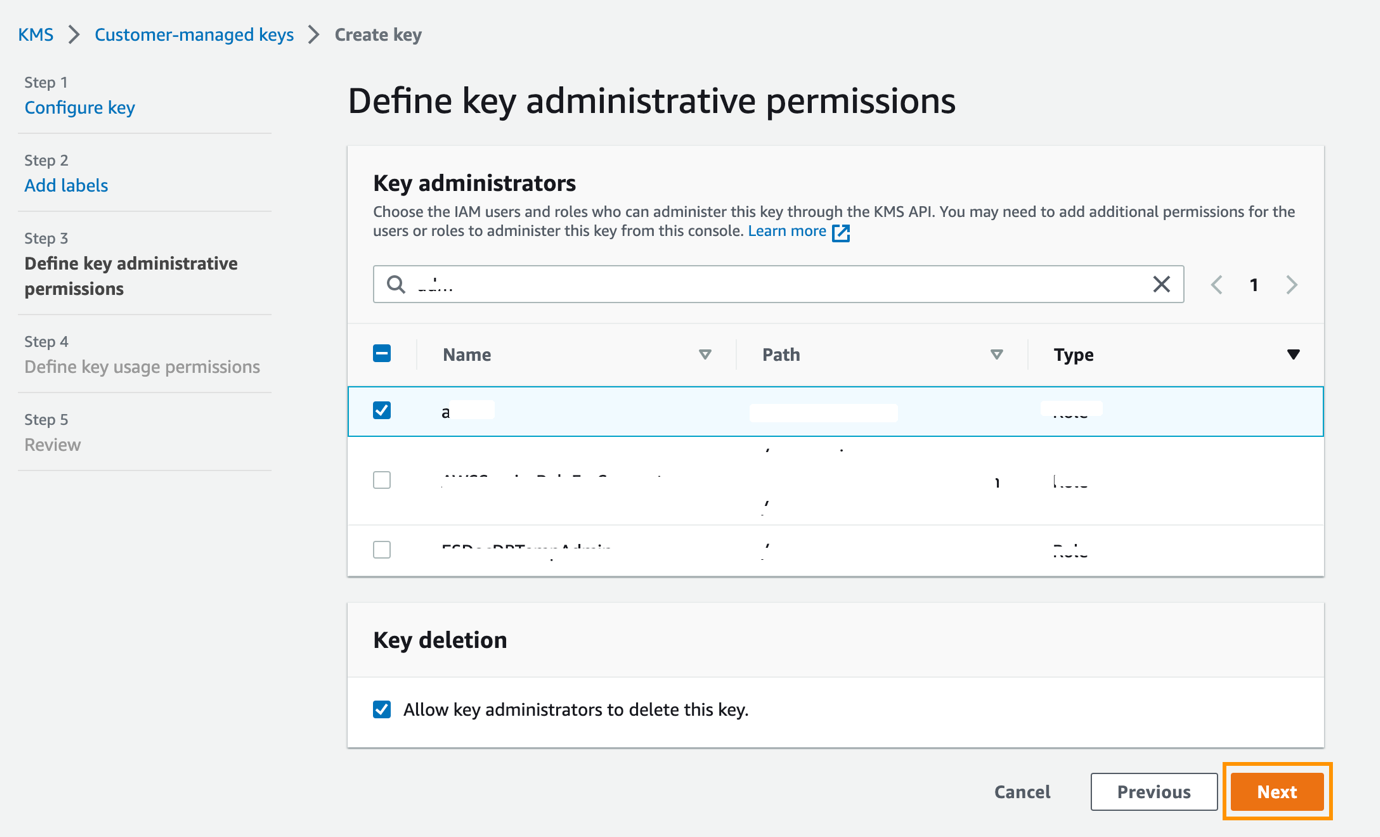Go to Step 1 Configure key
Viewport: 1380px width, 837px height.
79,107
